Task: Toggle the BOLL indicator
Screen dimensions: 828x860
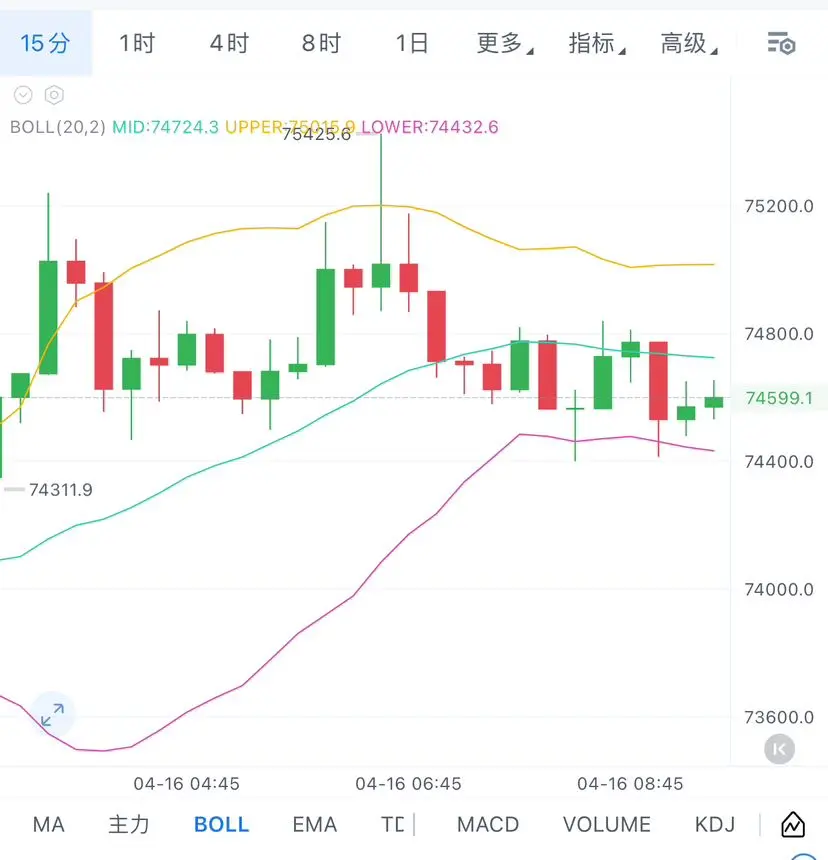Action: coord(222,824)
